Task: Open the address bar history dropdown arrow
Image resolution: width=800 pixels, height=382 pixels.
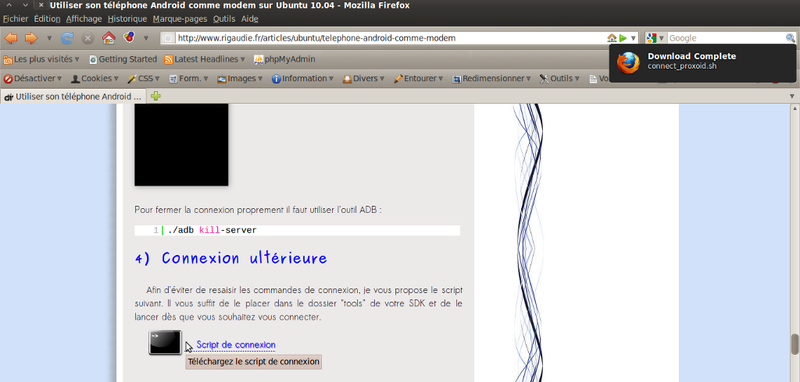Action: point(634,38)
